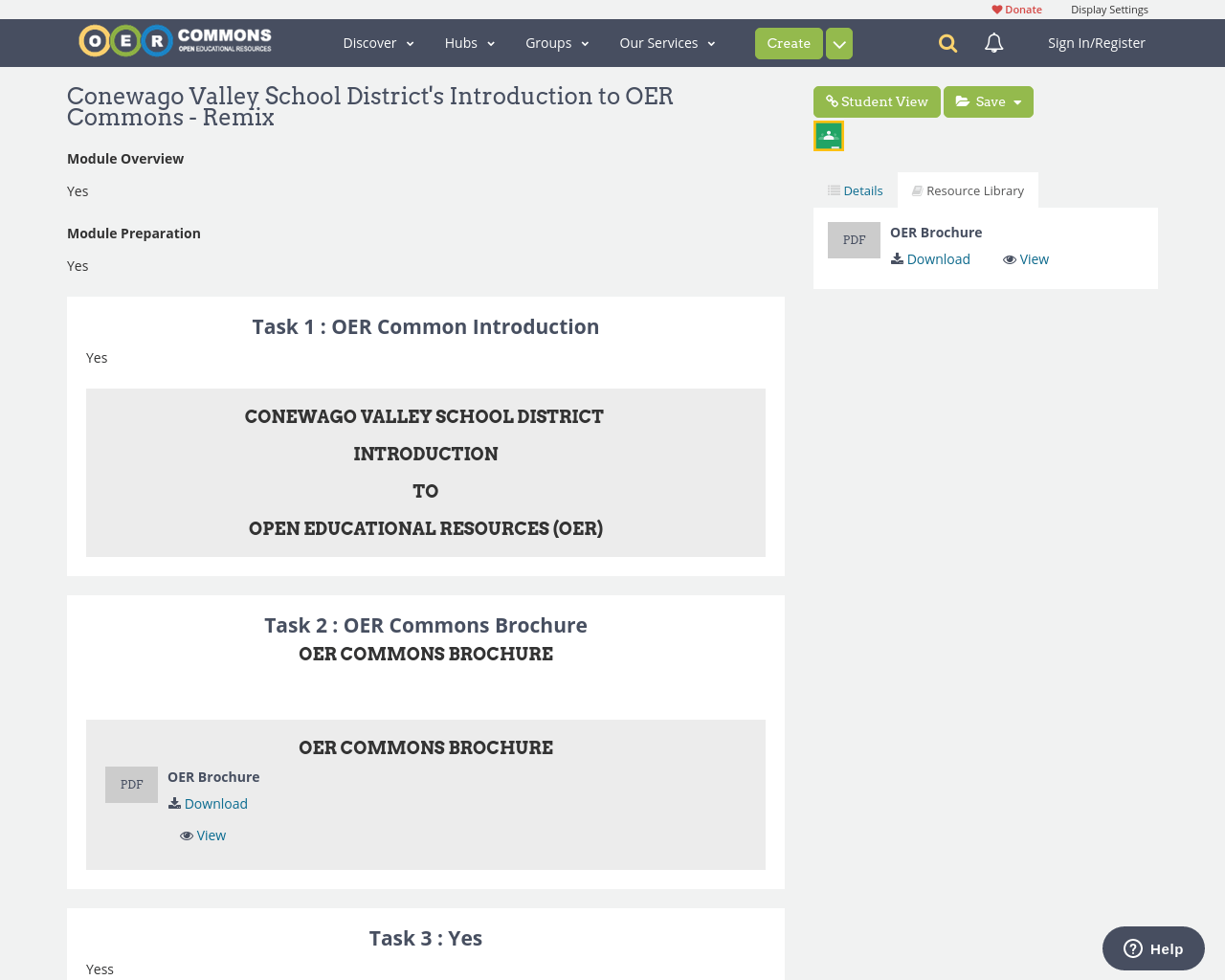This screenshot has height=980, width=1225.
Task: Open the Resource Library tab
Action: pyautogui.click(x=968, y=189)
